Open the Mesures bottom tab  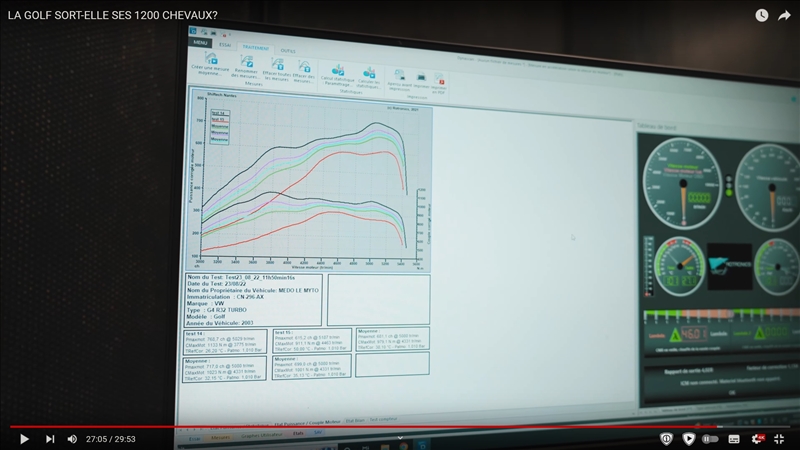[x=220, y=437]
